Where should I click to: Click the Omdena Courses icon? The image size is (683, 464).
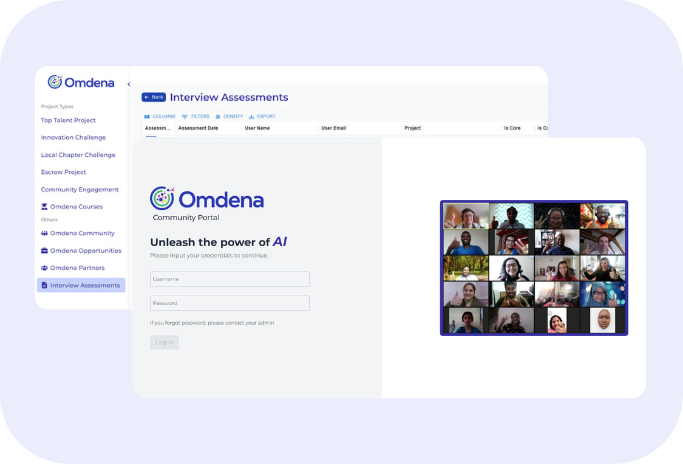tap(44, 207)
